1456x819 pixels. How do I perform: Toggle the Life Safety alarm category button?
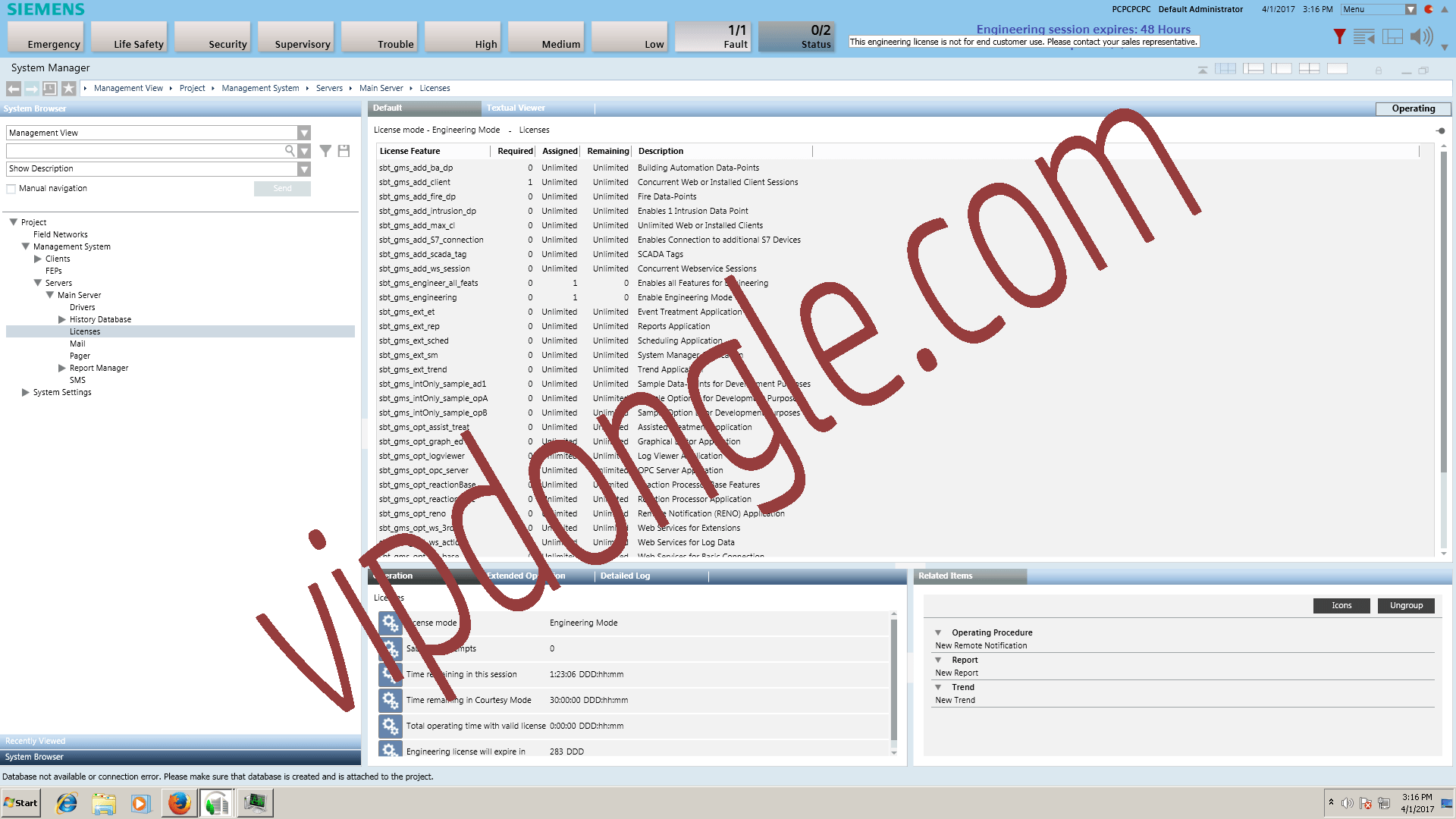tap(129, 37)
